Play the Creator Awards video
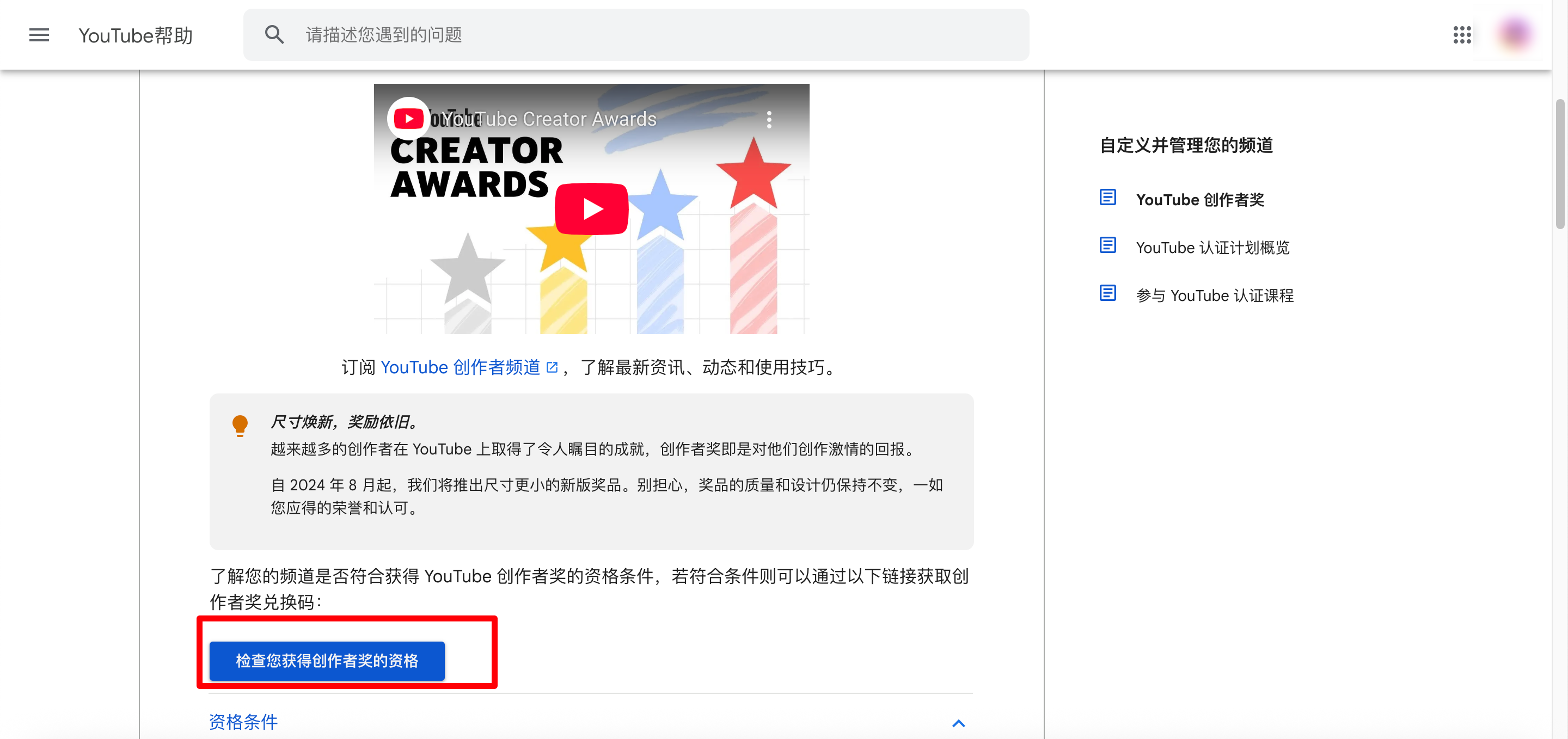The image size is (1568, 739). [591, 208]
